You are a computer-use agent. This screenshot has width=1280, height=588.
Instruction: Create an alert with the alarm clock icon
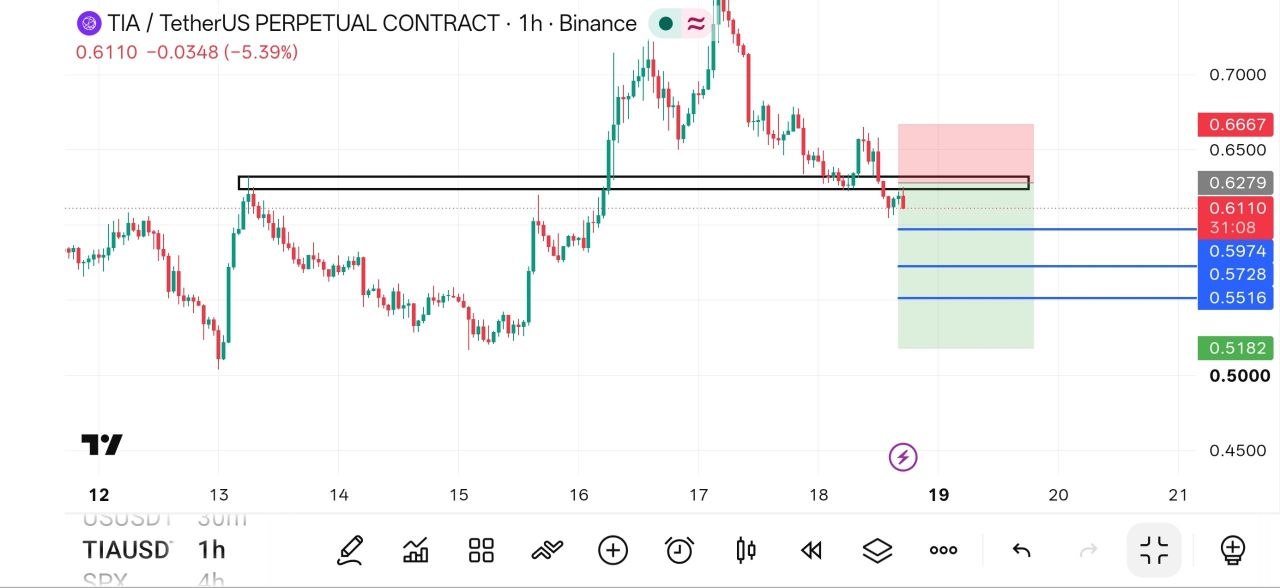click(680, 550)
